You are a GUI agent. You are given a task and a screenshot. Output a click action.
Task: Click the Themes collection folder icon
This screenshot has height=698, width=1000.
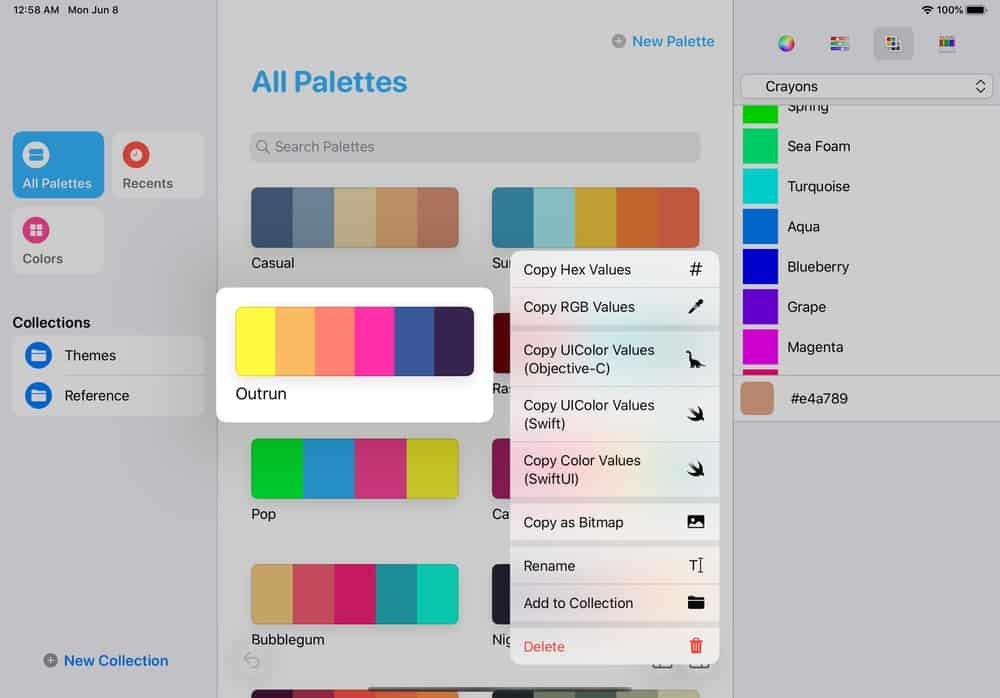tap(38, 355)
